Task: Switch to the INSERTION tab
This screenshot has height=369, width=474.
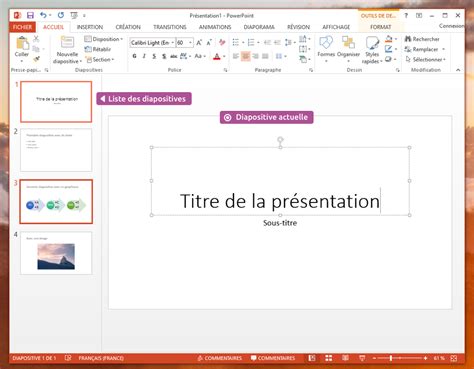Action: tap(90, 27)
